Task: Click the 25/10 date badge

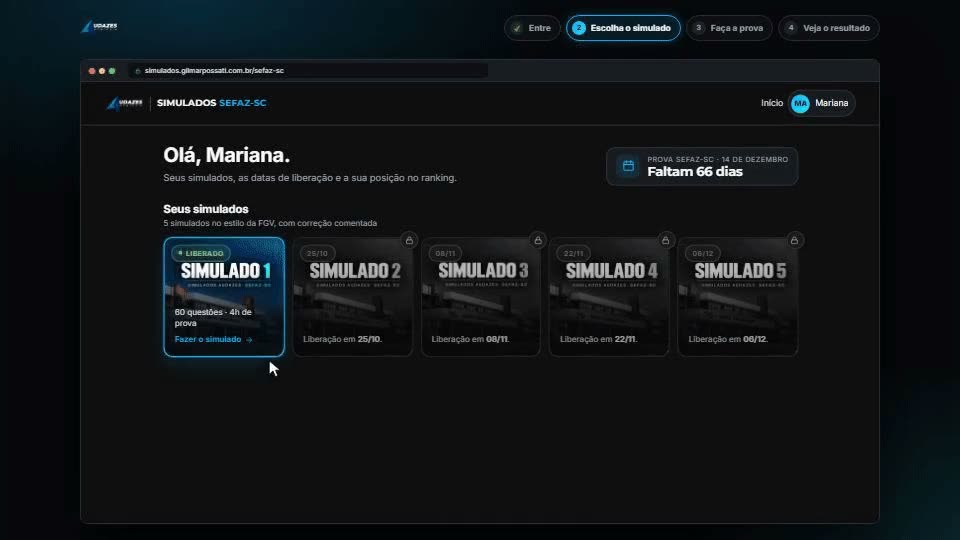Action: [x=317, y=253]
